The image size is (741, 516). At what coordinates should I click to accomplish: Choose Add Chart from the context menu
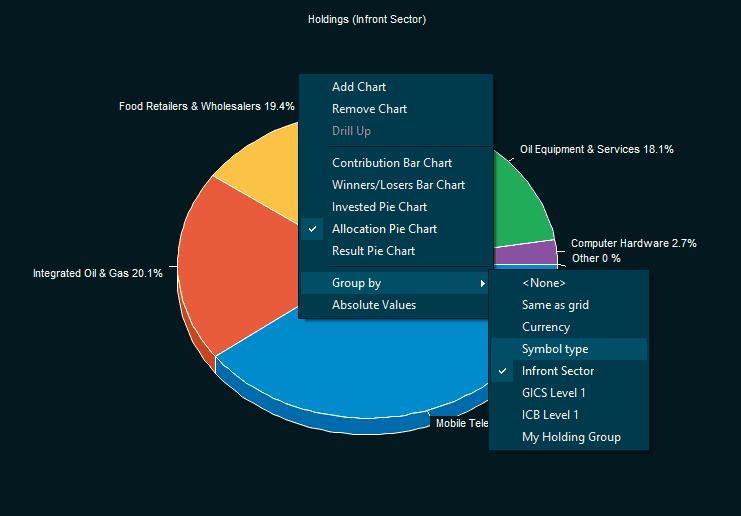pos(396,87)
